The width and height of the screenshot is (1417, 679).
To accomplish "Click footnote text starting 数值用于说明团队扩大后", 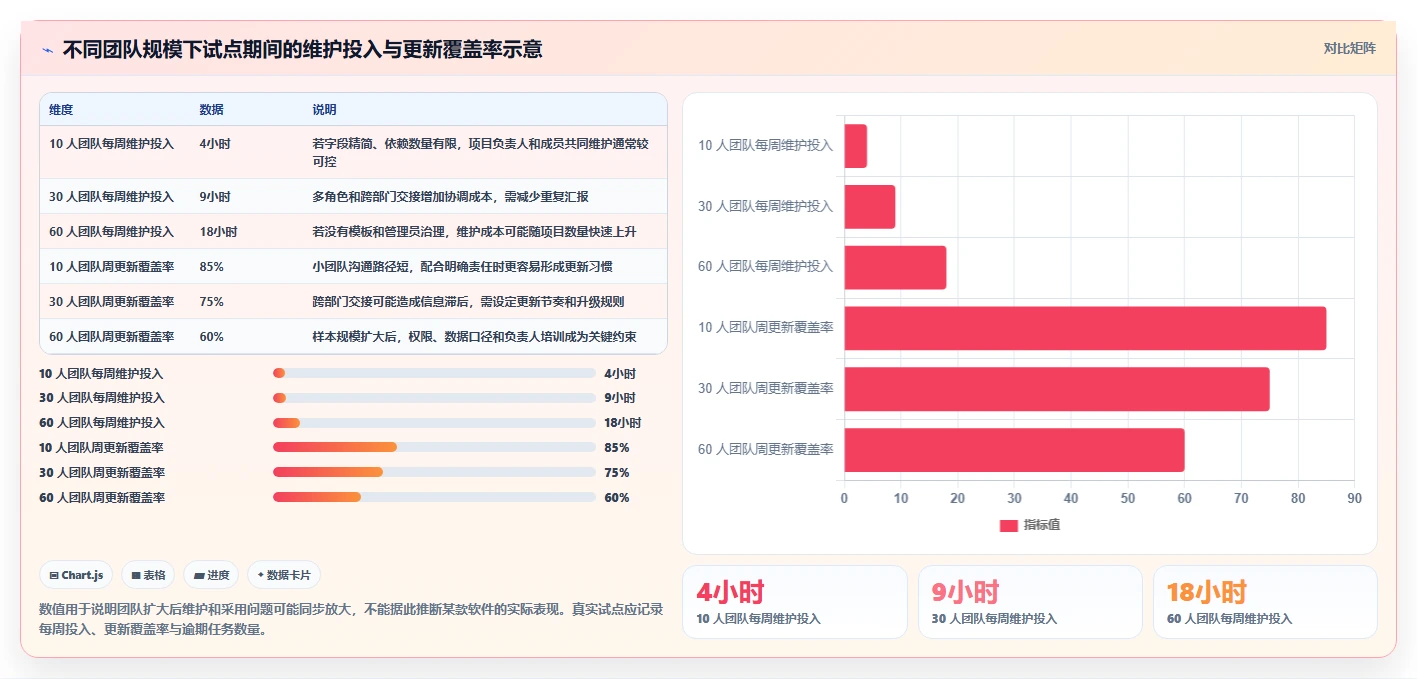I will tap(351, 619).
